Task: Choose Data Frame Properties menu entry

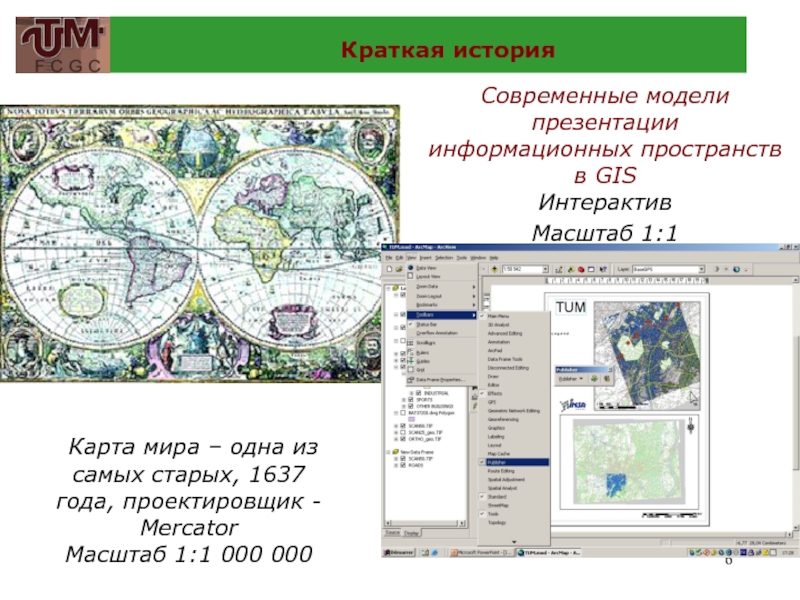Action: (442, 380)
